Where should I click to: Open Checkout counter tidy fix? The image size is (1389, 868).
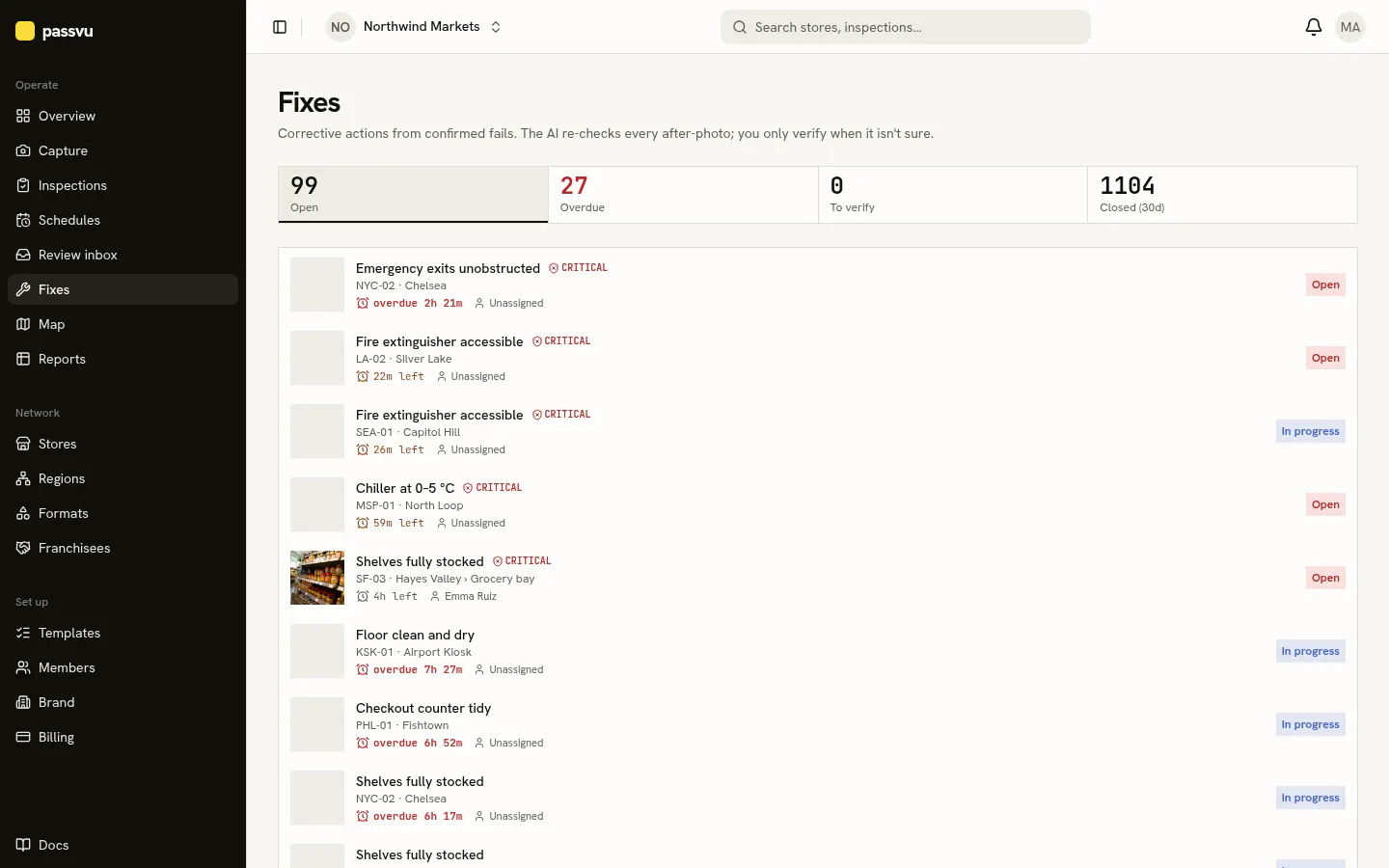click(818, 724)
